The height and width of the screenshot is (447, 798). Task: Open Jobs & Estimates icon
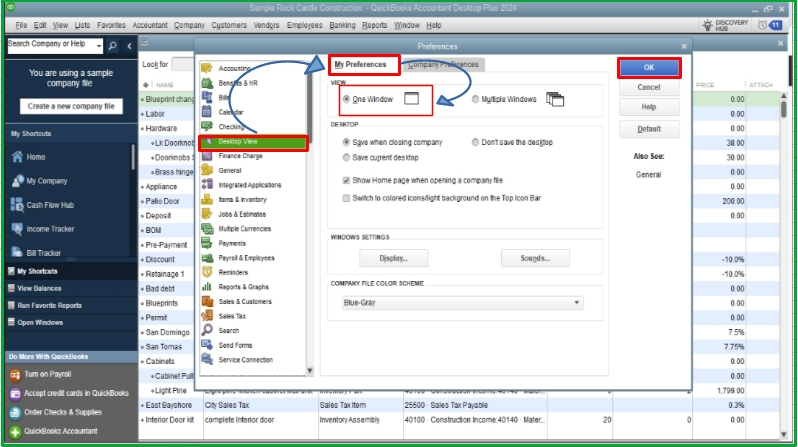tap(207, 214)
